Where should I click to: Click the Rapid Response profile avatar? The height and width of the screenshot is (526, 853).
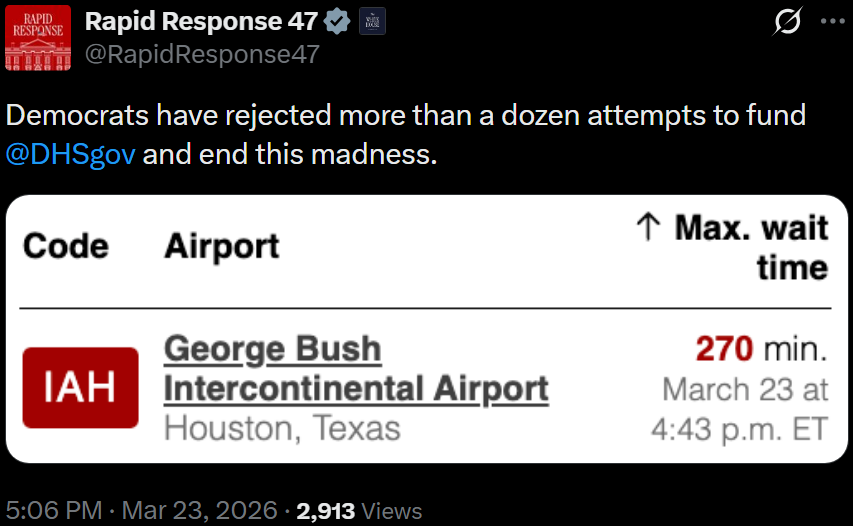point(38,37)
